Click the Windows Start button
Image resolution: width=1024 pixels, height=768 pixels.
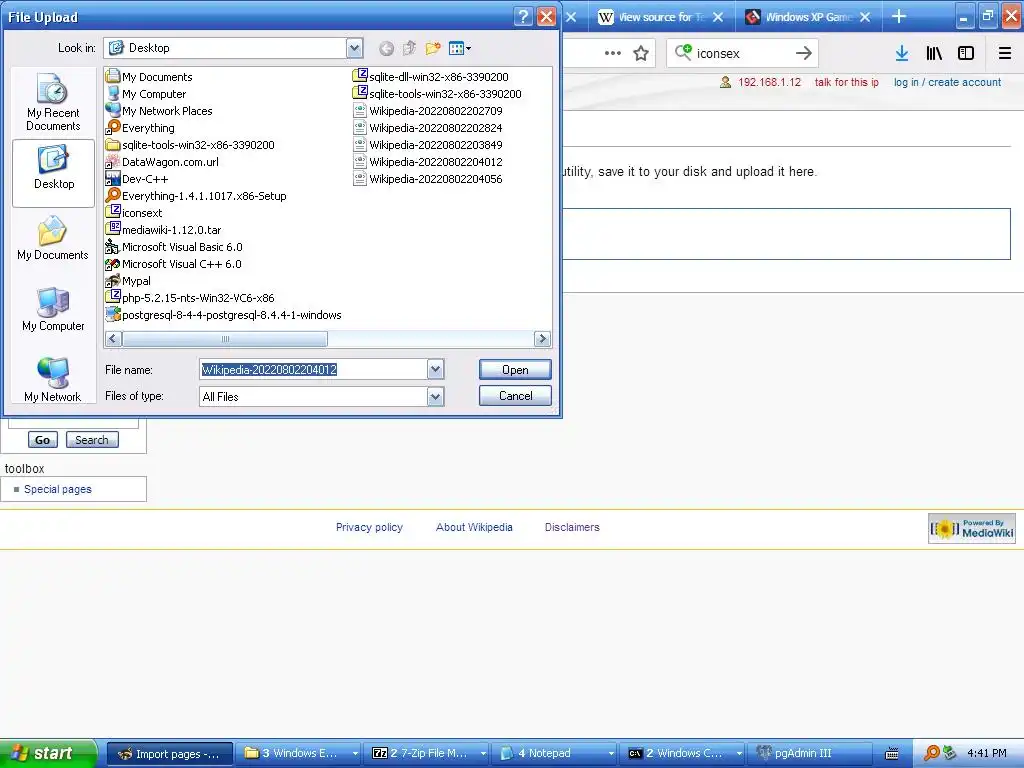tap(48, 753)
